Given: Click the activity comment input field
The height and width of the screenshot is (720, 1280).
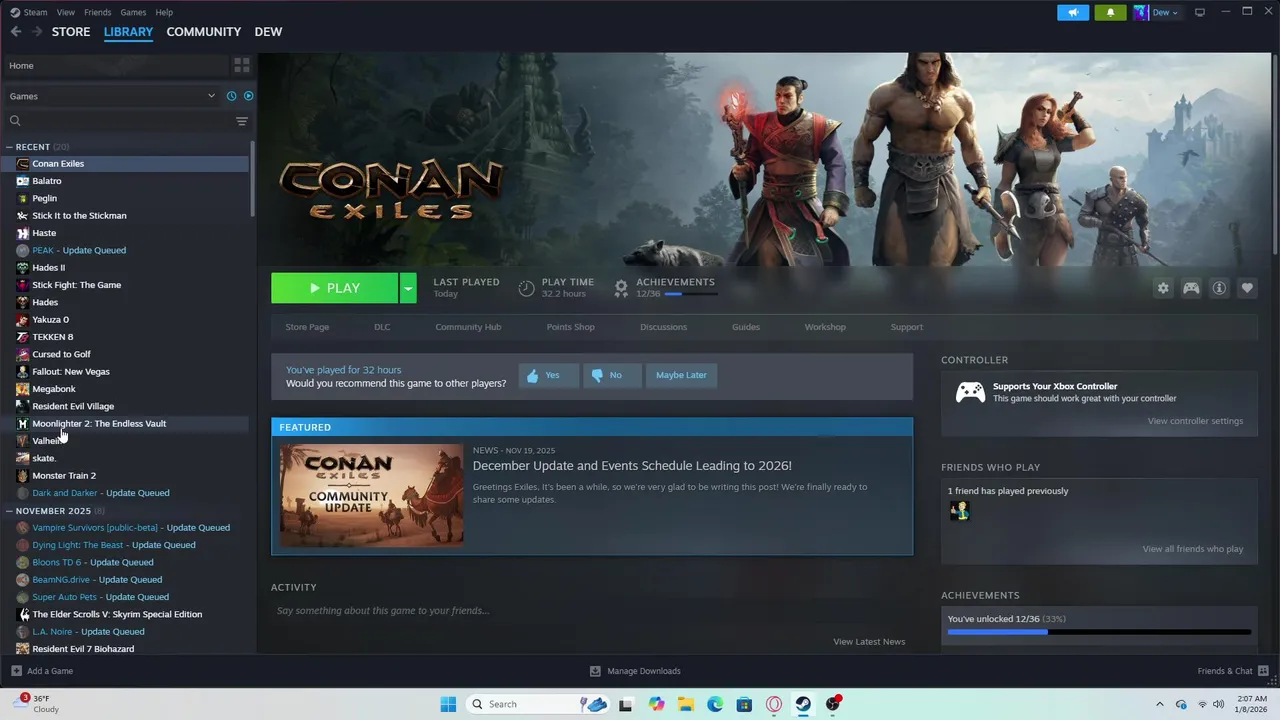Looking at the screenshot, I should [592, 611].
